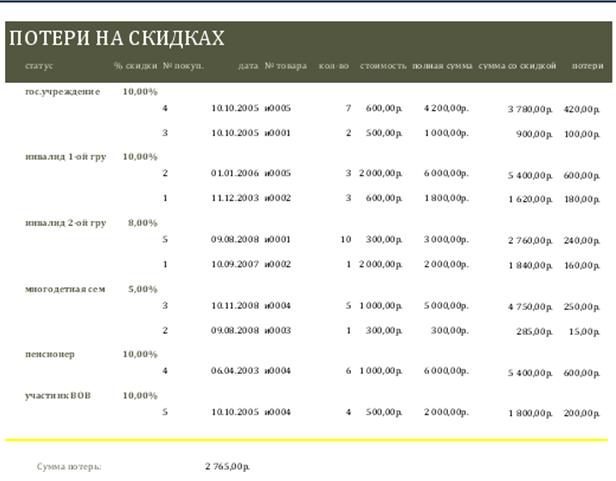Click the пенсионер group label
Screen dimensions: 616x481
49,354
